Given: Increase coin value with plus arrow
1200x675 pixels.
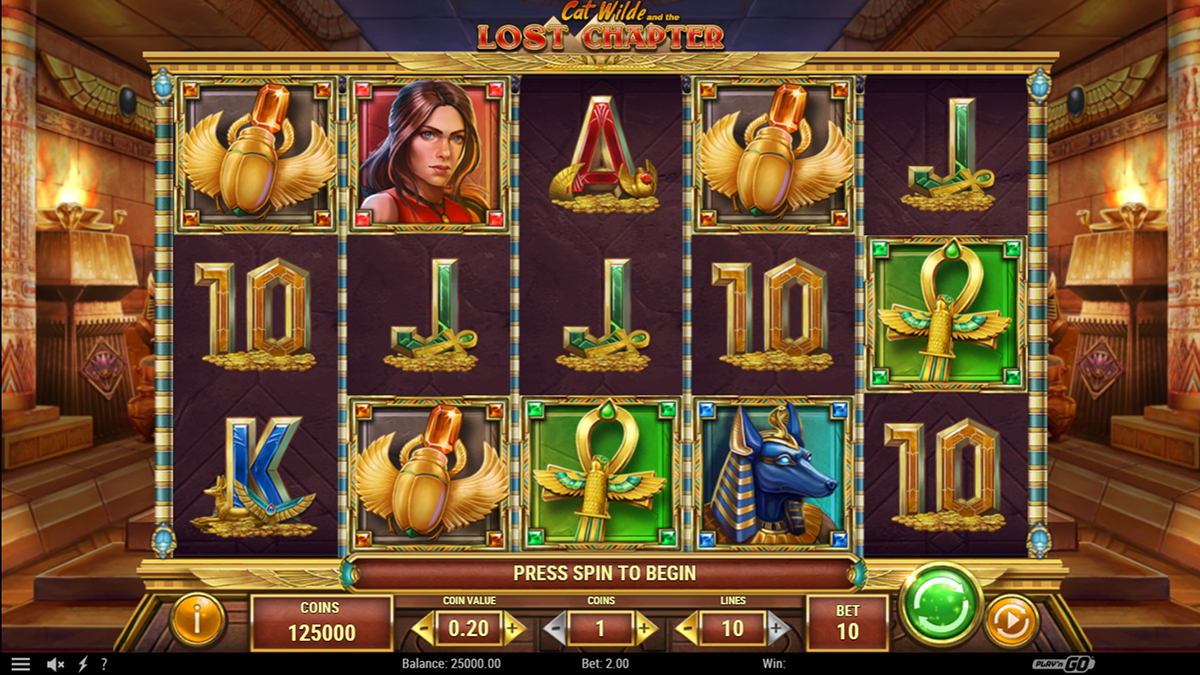Looking at the screenshot, I should (x=514, y=629).
